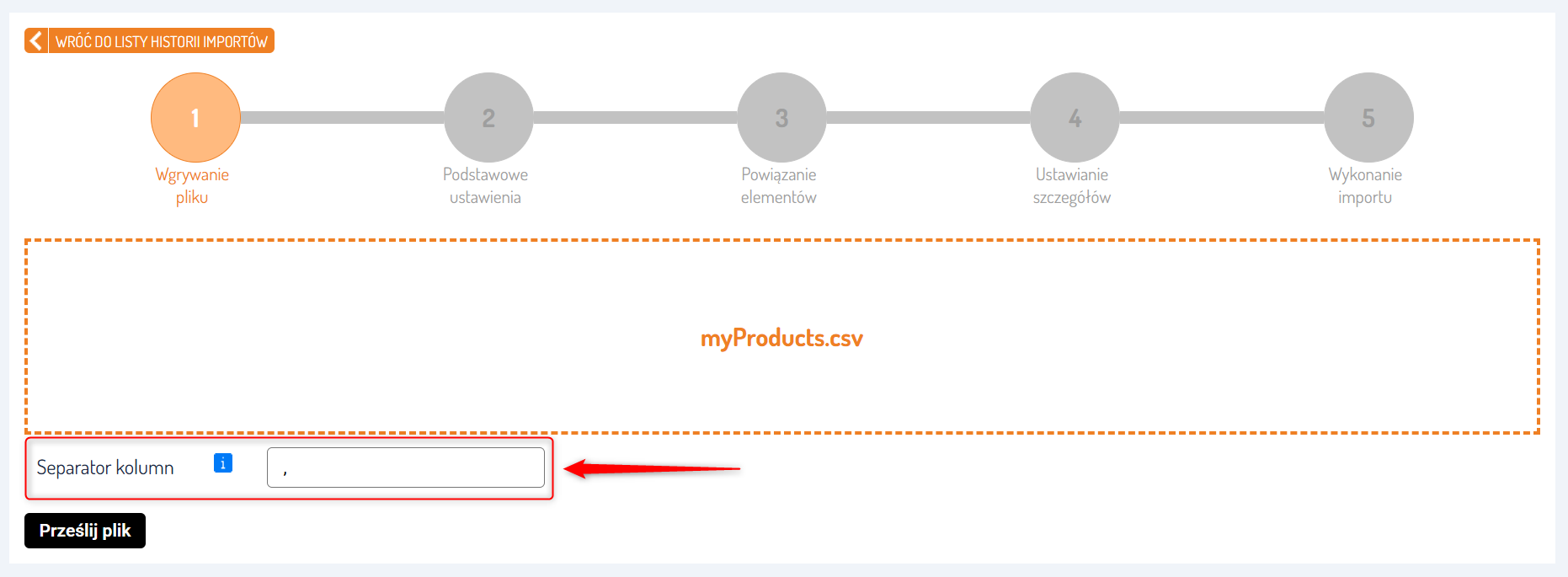The width and height of the screenshot is (1568, 577).
Task: Click the back arrow chevron icon
Action: coord(36,40)
